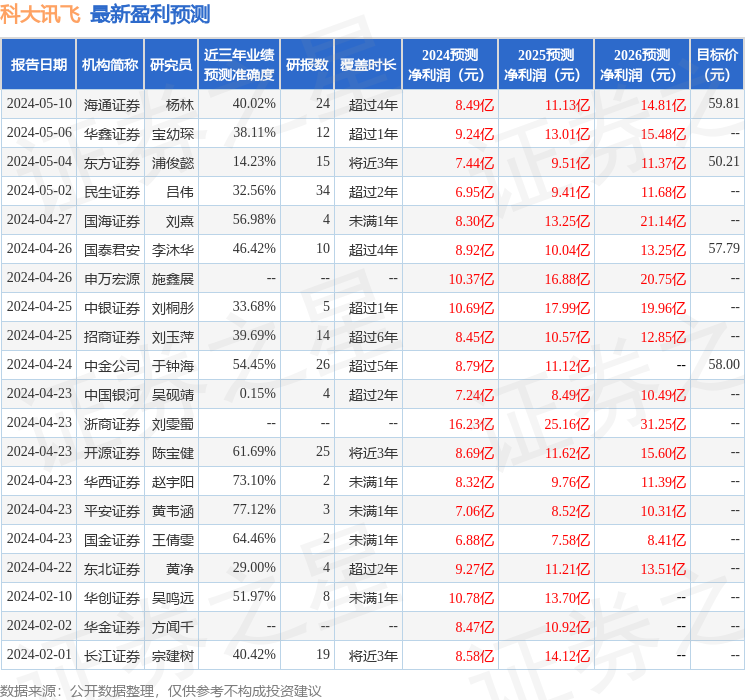The height and width of the screenshot is (700, 745).
Task: Select the 申万宏源 institution cell
Action: click(112, 278)
